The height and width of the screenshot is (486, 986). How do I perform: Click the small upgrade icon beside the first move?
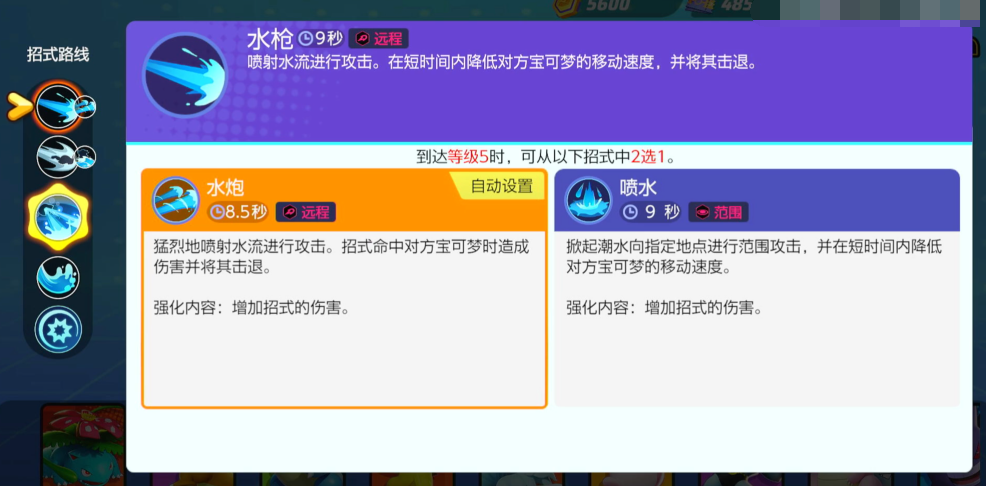click(86, 107)
